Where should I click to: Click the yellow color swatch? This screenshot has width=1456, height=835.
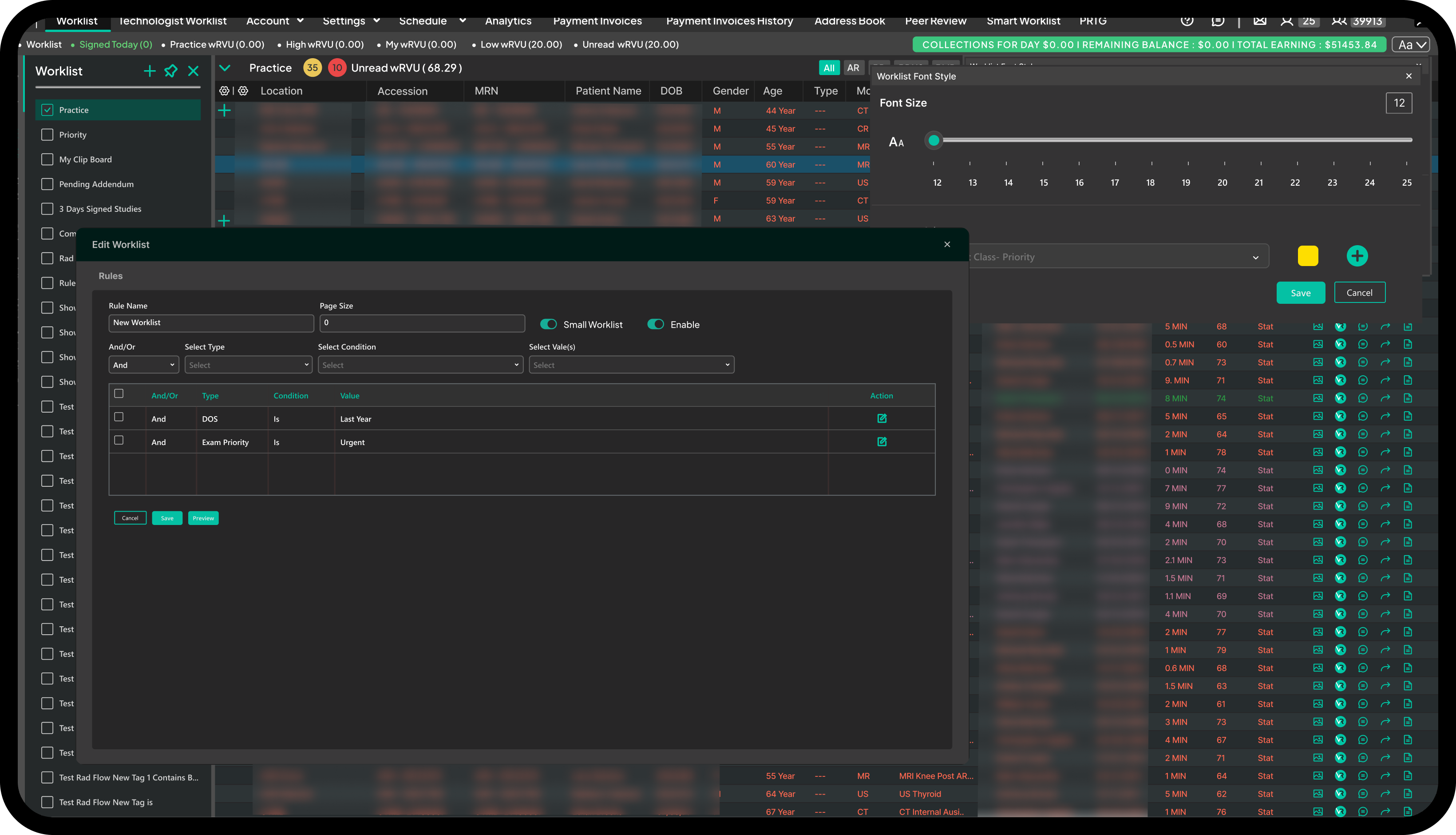tap(1308, 256)
